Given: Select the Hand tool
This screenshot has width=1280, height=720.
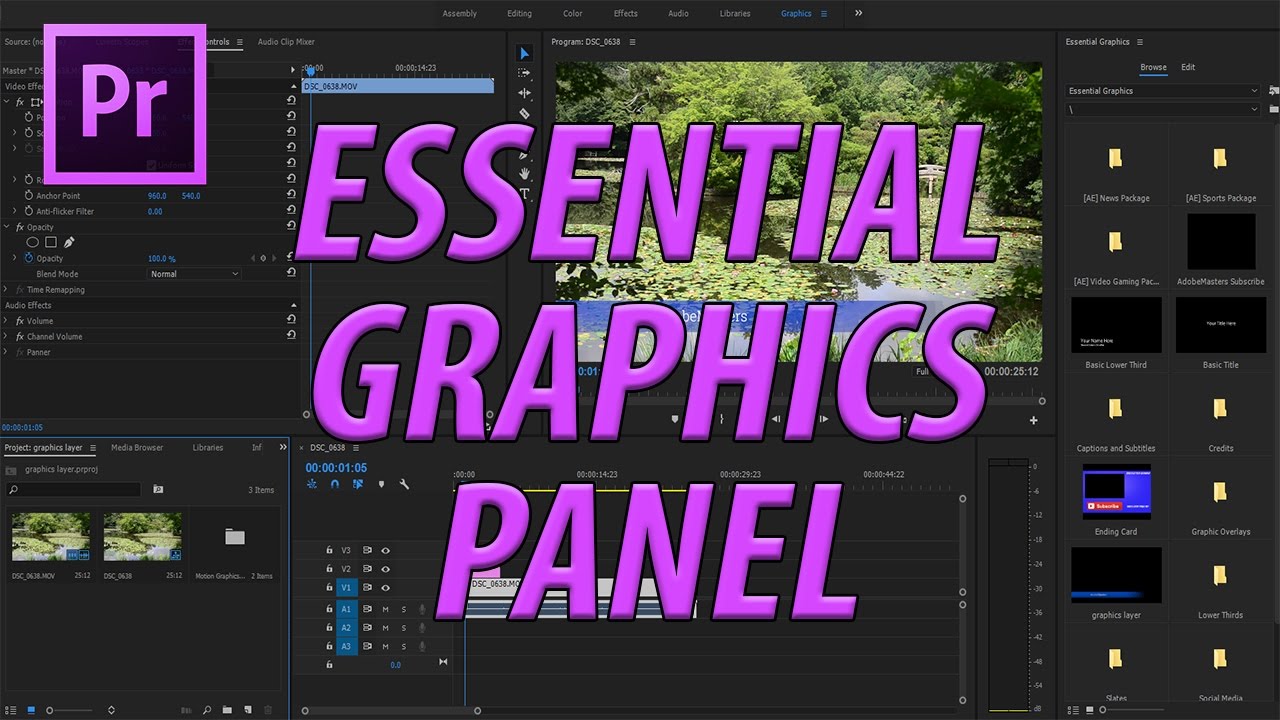Looking at the screenshot, I should pos(525,174).
